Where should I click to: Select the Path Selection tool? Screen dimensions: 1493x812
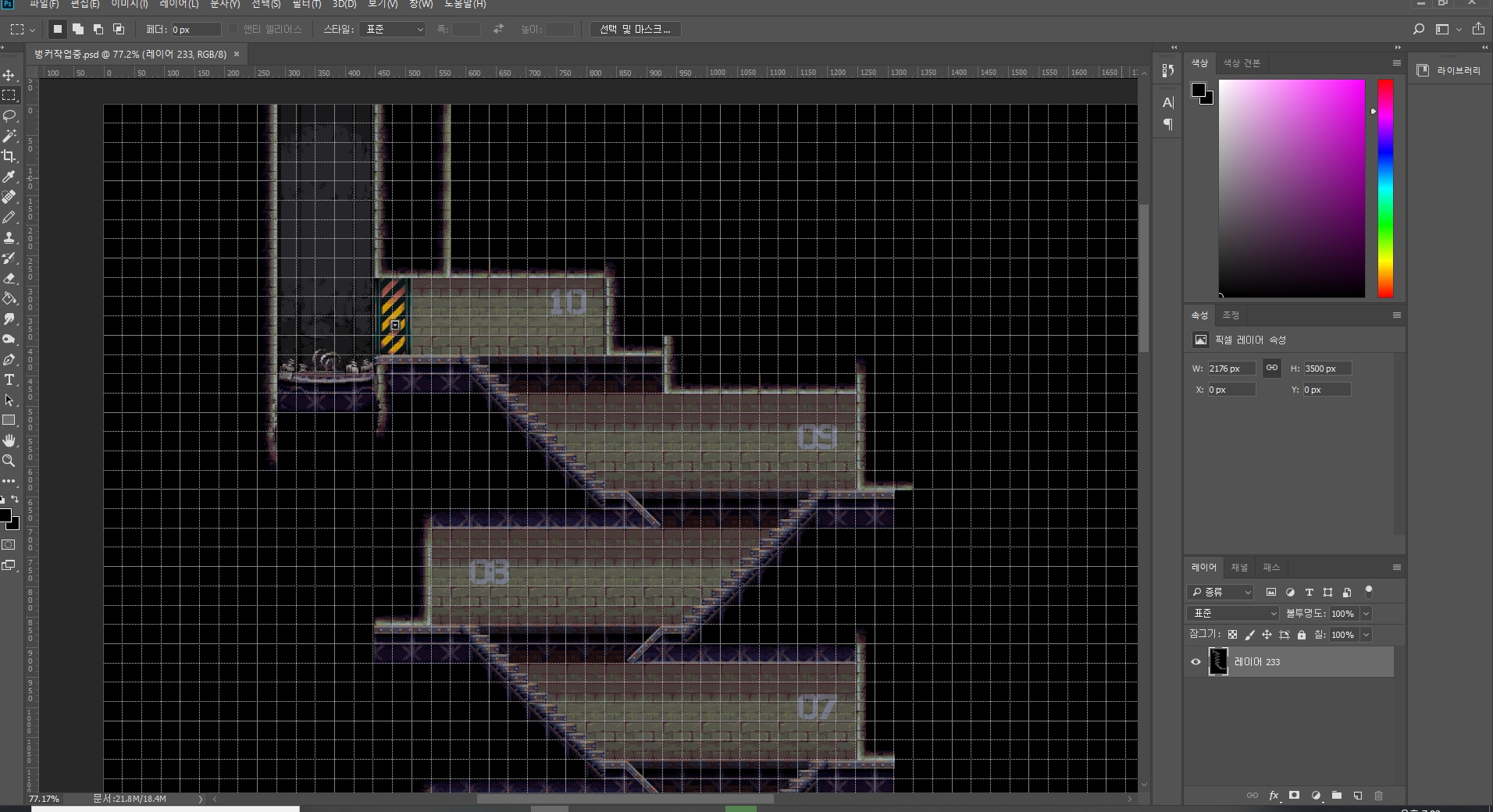tap(9, 400)
